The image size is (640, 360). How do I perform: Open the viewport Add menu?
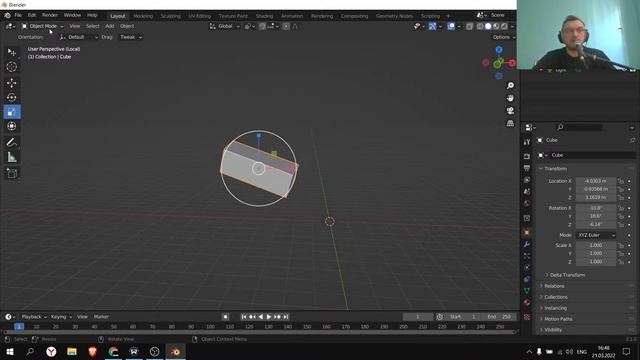(110, 26)
